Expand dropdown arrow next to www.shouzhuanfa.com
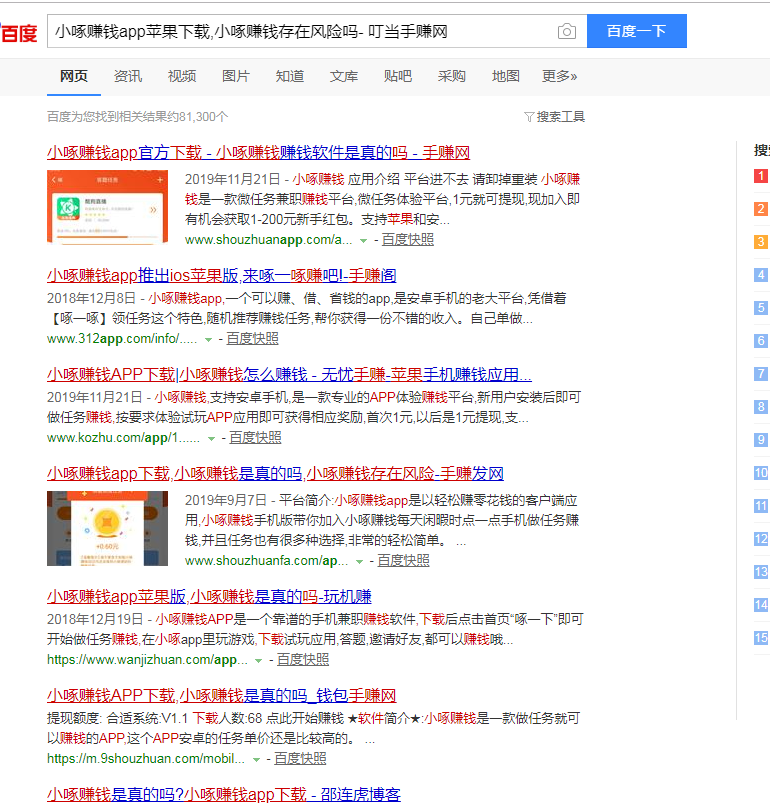The height and width of the screenshot is (807, 770). (359, 562)
